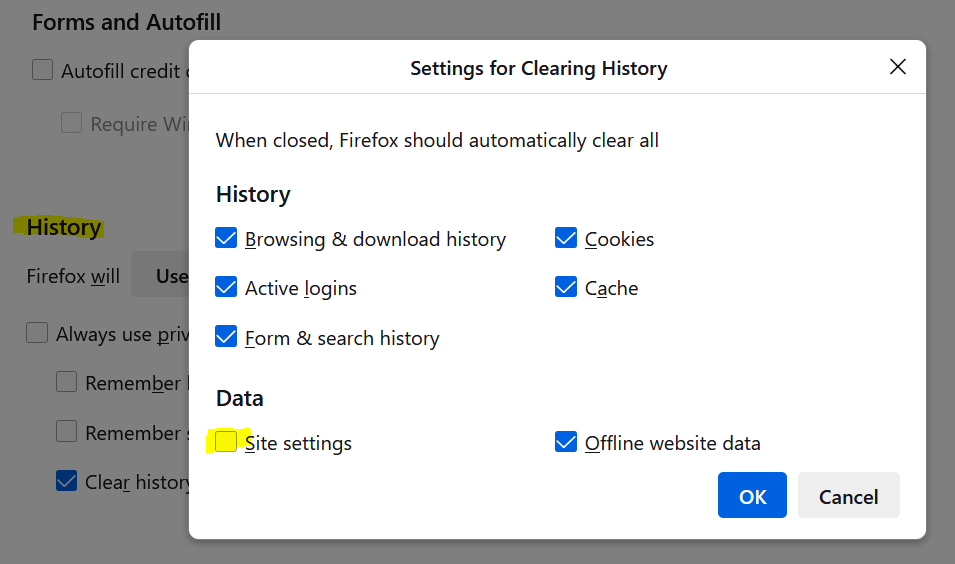Image resolution: width=955 pixels, height=564 pixels.
Task: Uncheck Browsing & download history
Action: click(226, 239)
